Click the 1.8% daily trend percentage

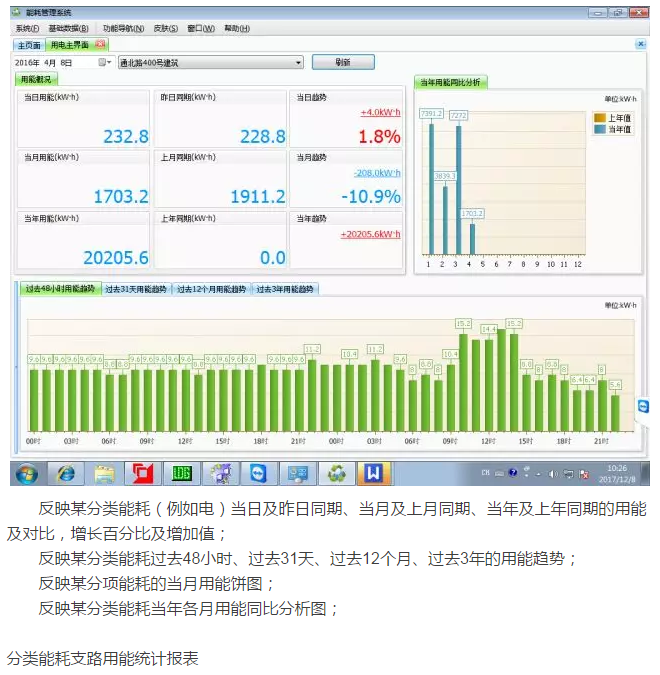379,136
